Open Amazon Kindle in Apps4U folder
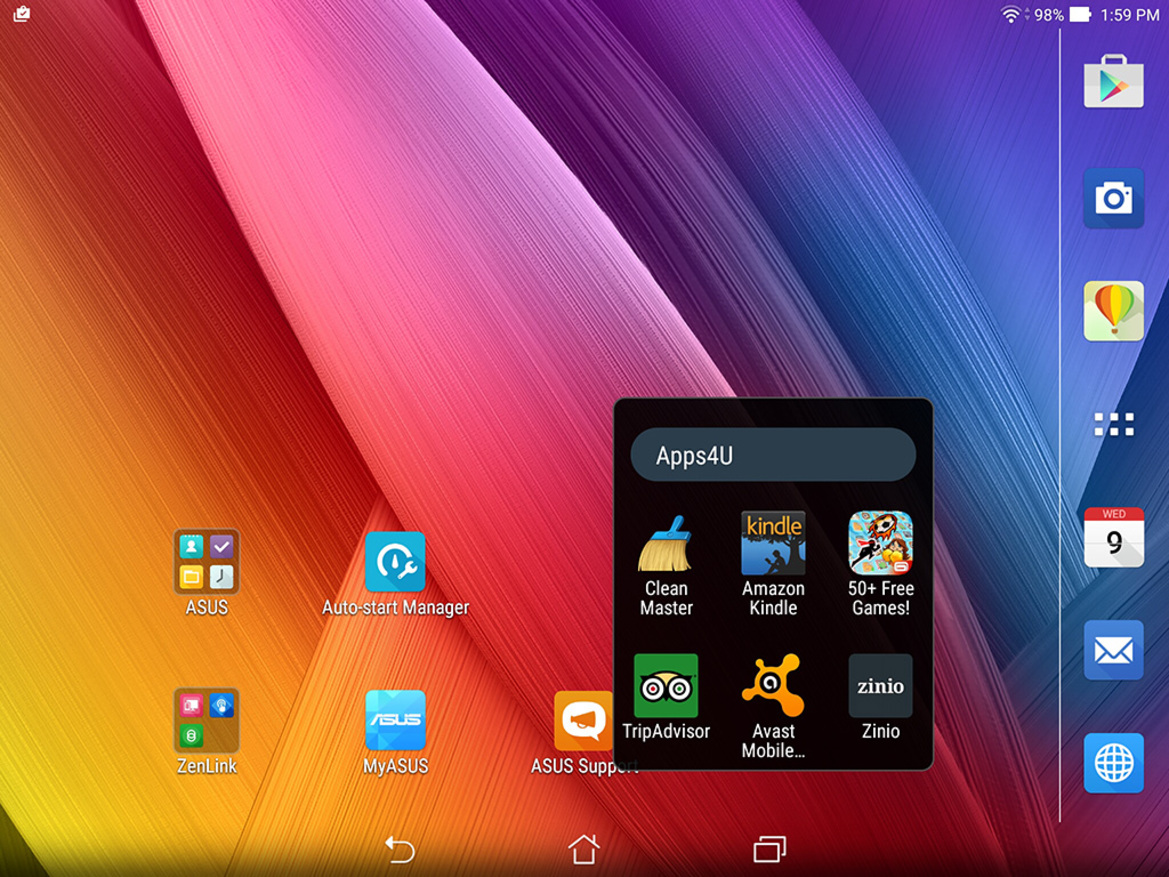 773,564
